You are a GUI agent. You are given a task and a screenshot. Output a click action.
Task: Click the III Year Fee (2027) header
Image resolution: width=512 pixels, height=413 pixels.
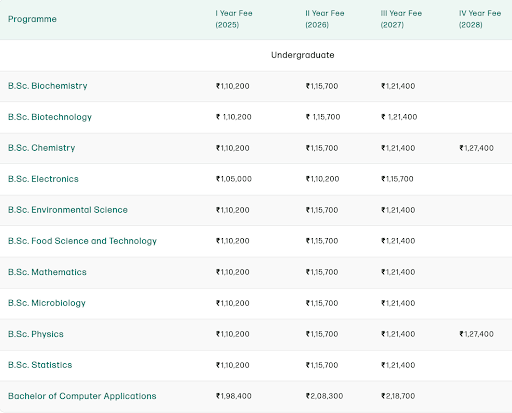[x=401, y=19]
